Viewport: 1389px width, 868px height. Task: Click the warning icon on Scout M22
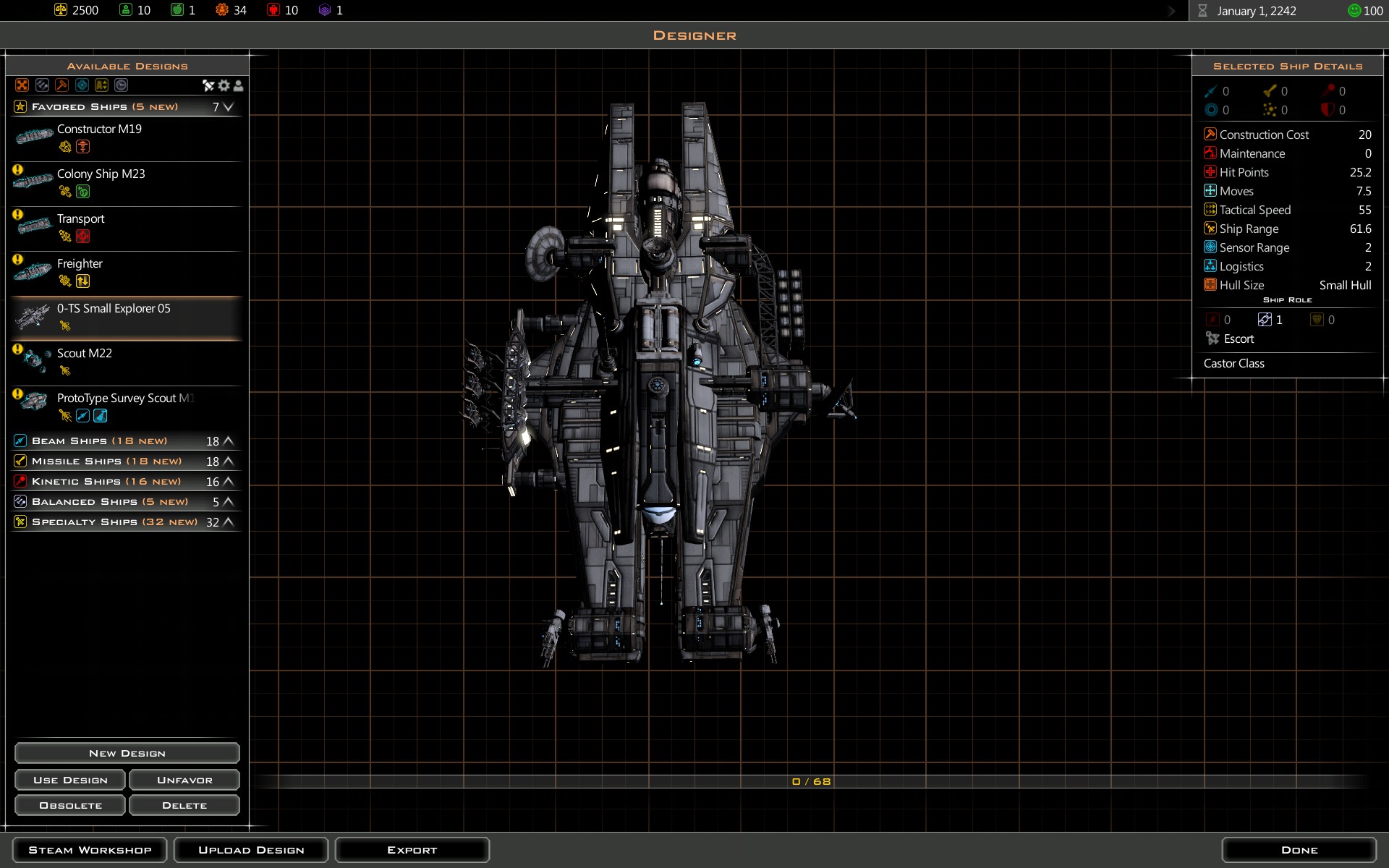click(x=17, y=349)
